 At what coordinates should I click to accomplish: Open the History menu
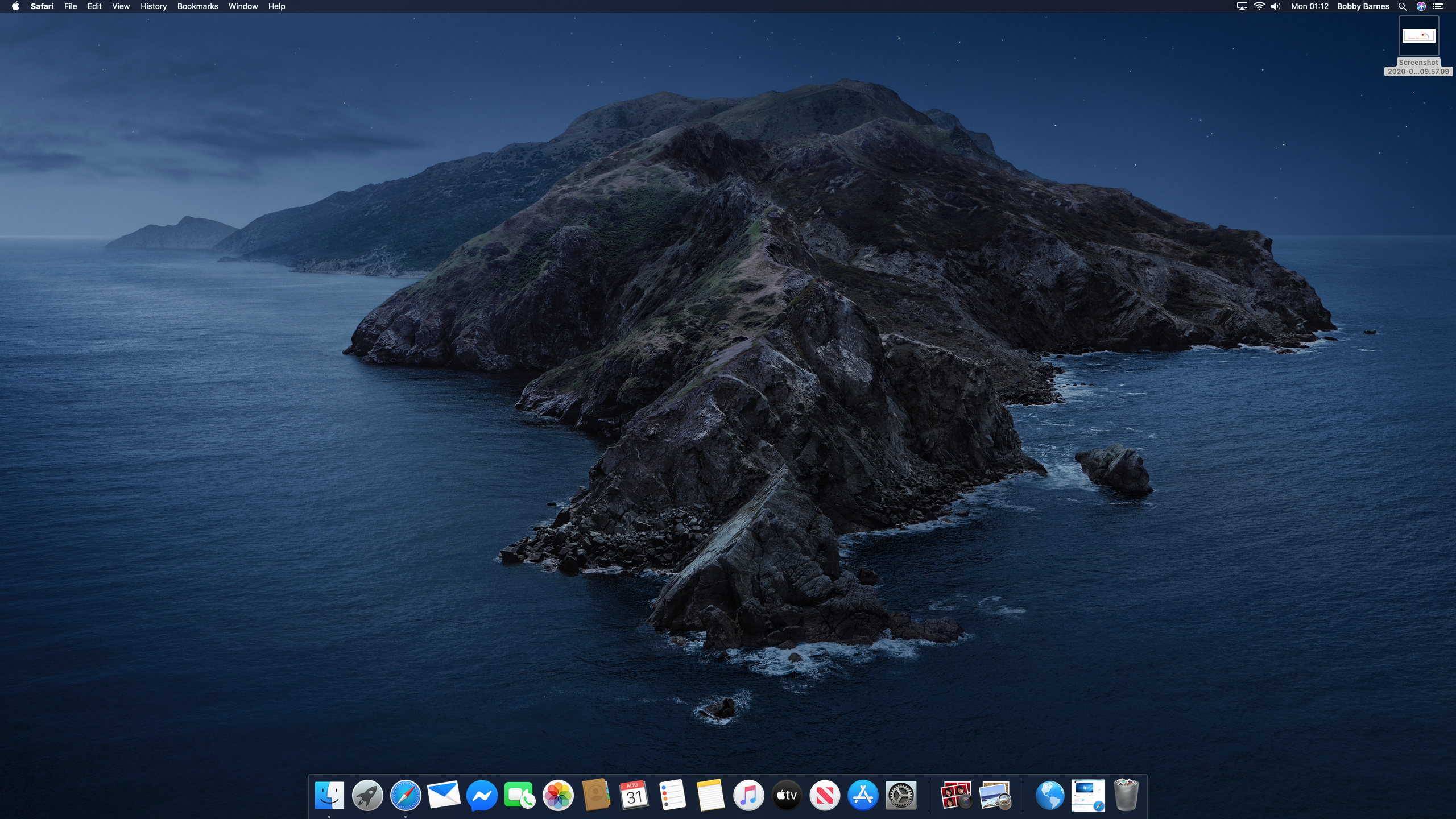tap(153, 6)
